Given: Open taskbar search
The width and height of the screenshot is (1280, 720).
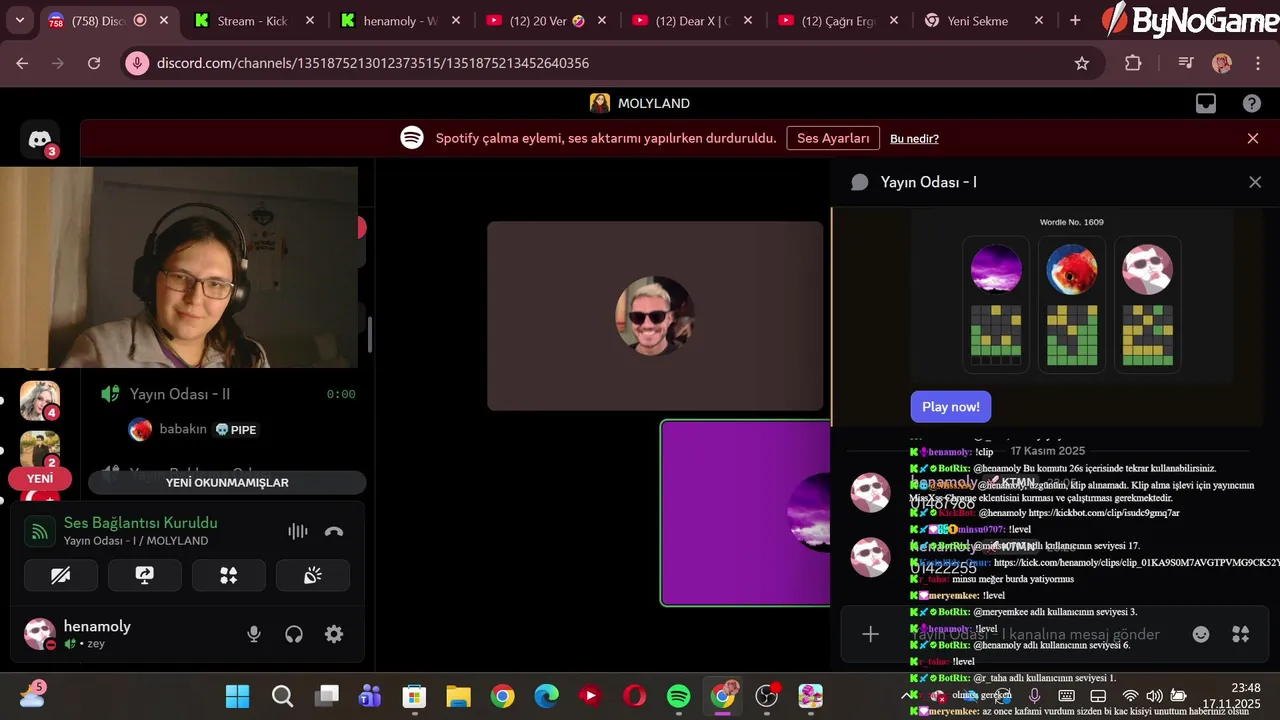Looking at the screenshot, I should click(x=282, y=696).
